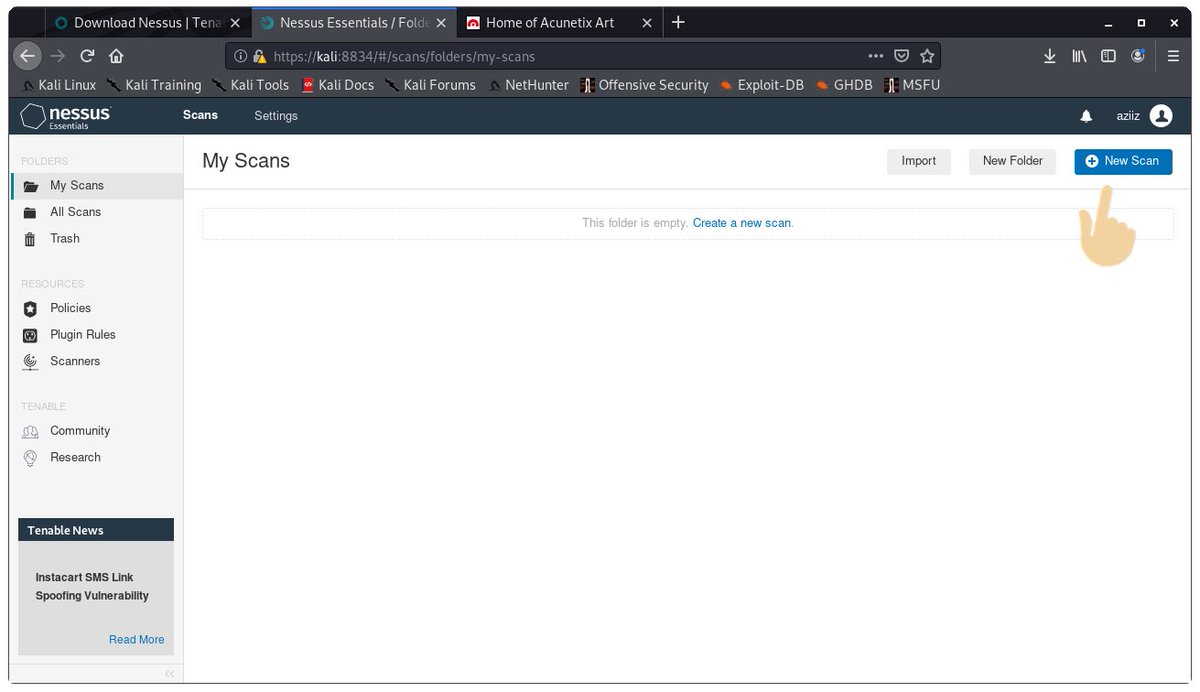Collapse the sidebar with double chevron

(x=169, y=673)
